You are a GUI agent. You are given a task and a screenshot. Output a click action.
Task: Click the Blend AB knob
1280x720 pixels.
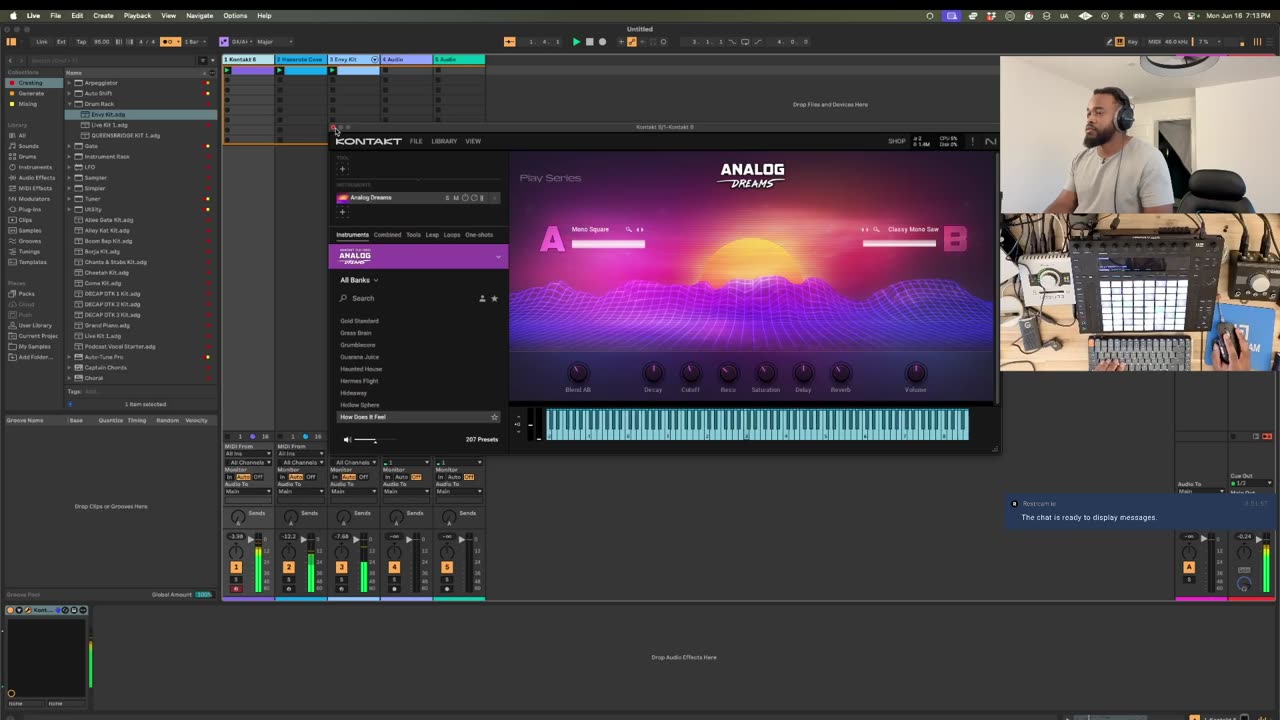pyautogui.click(x=578, y=373)
